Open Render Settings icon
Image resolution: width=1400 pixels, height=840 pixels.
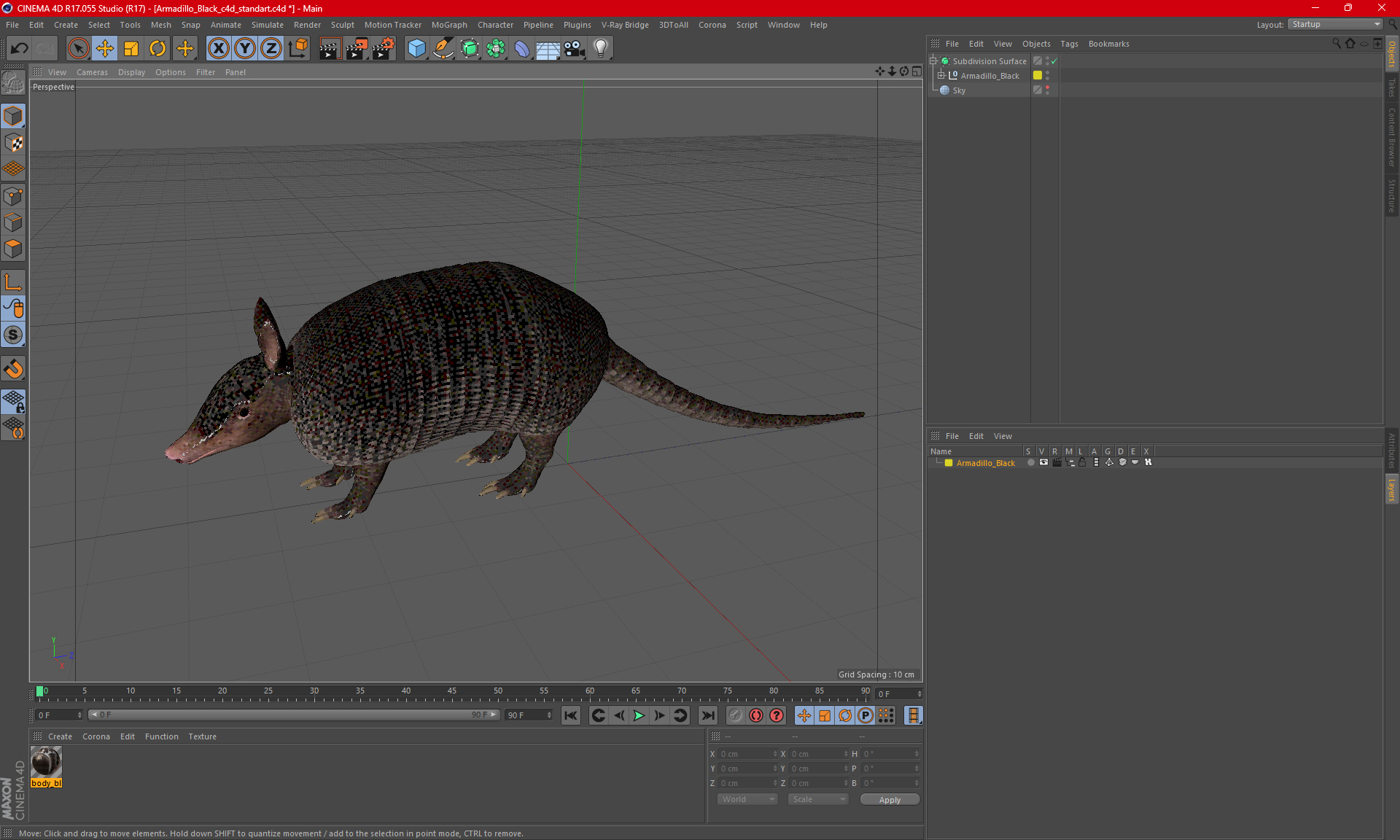click(384, 49)
